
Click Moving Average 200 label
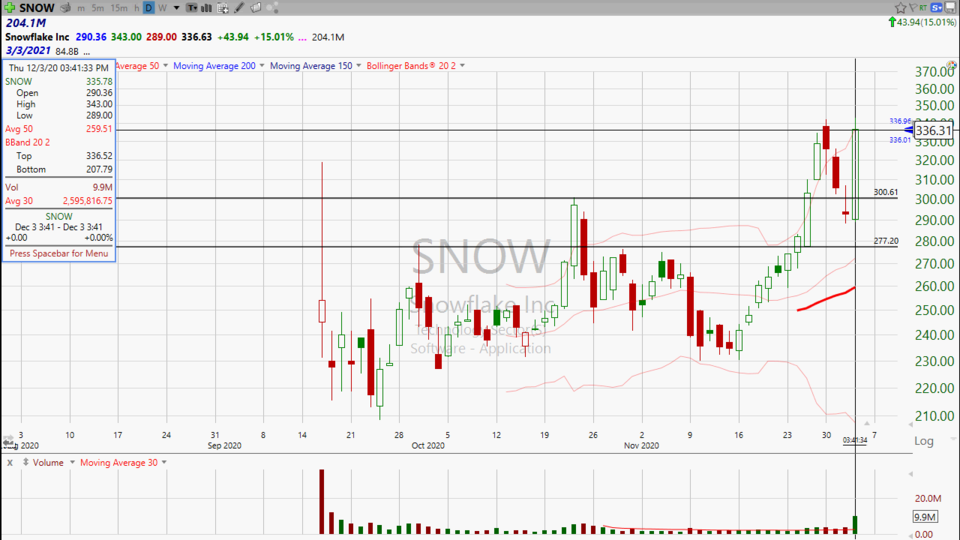coord(214,66)
